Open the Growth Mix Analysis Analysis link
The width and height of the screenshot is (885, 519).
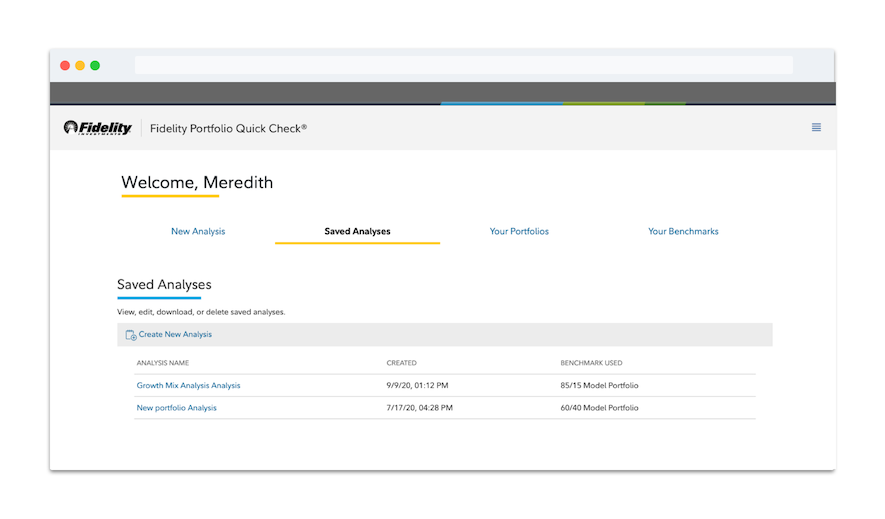(x=188, y=385)
